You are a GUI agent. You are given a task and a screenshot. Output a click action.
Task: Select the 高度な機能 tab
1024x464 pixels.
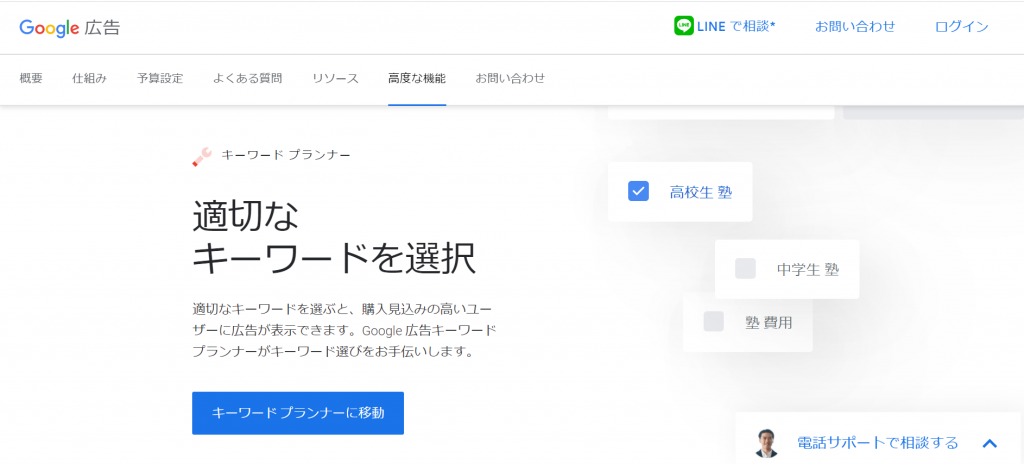(417, 78)
